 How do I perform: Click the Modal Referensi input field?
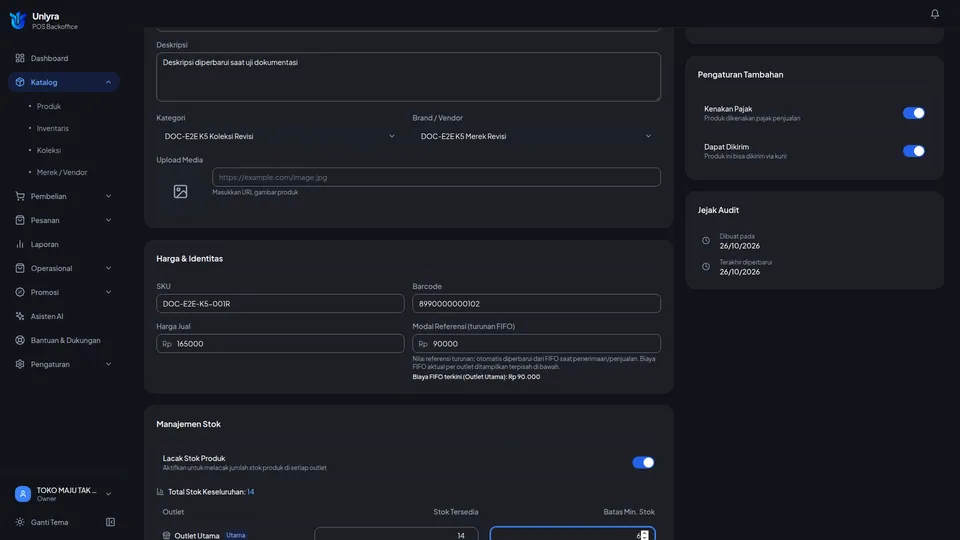coord(536,343)
